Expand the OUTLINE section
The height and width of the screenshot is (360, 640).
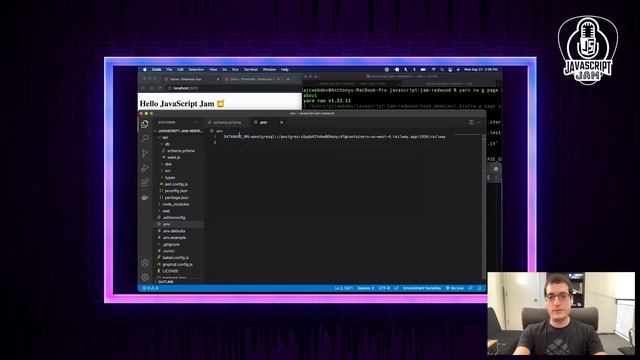click(166, 282)
